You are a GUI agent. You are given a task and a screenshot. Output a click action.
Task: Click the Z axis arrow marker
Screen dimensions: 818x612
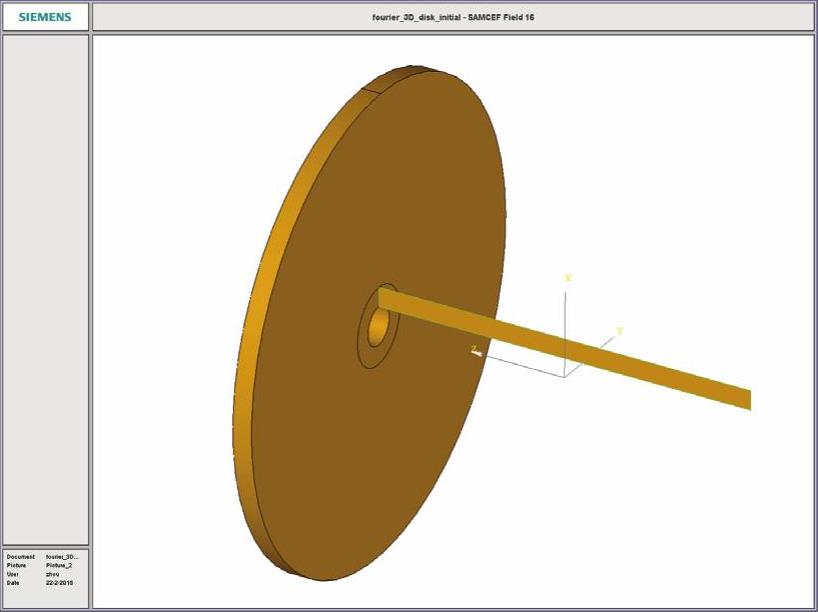pyautogui.click(x=476, y=351)
